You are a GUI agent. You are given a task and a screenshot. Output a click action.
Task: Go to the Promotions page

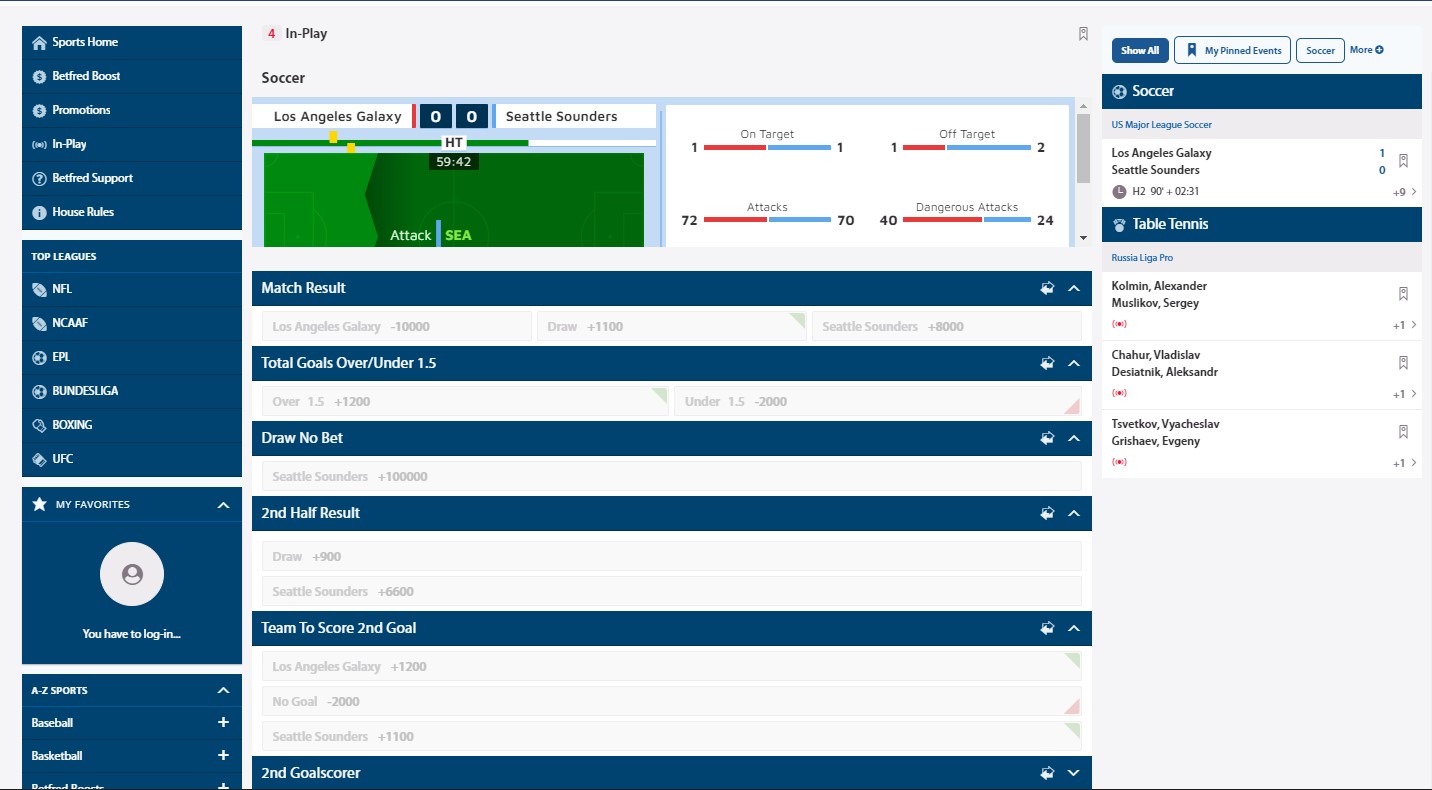coord(132,110)
